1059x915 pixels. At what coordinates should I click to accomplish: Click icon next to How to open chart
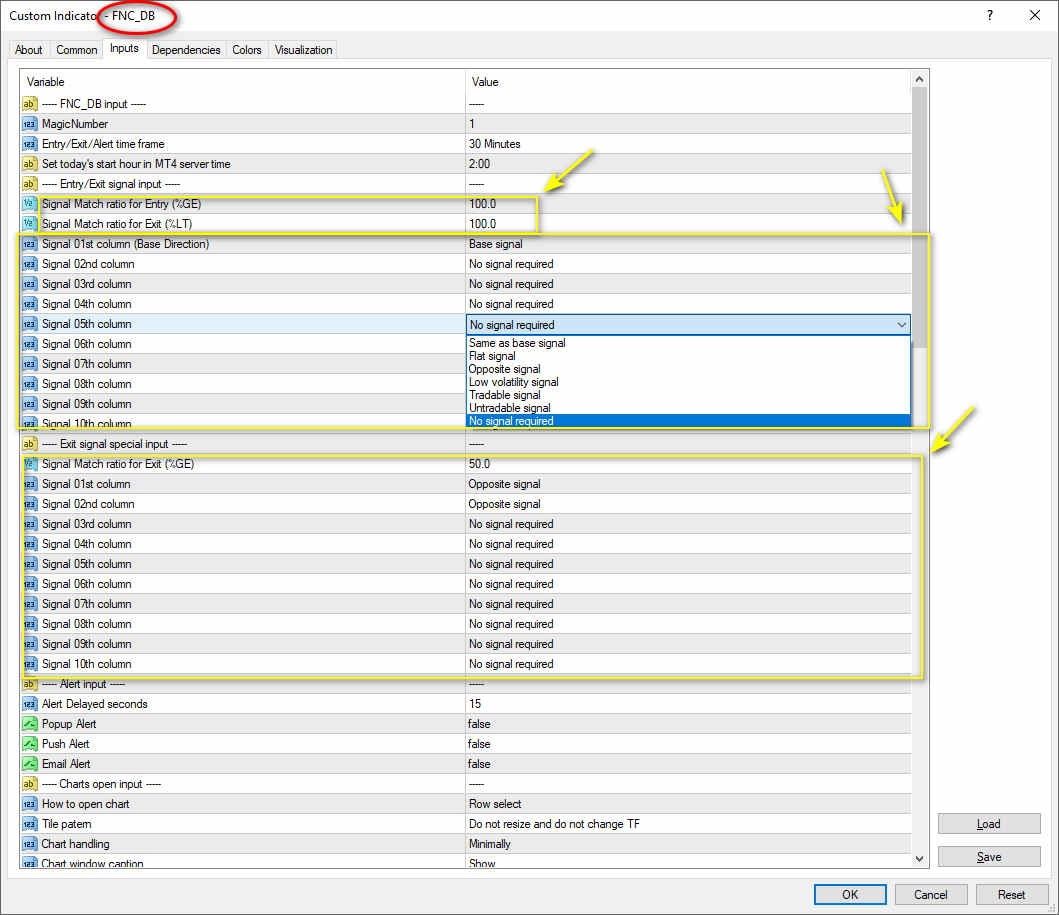[x=29, y=804]
